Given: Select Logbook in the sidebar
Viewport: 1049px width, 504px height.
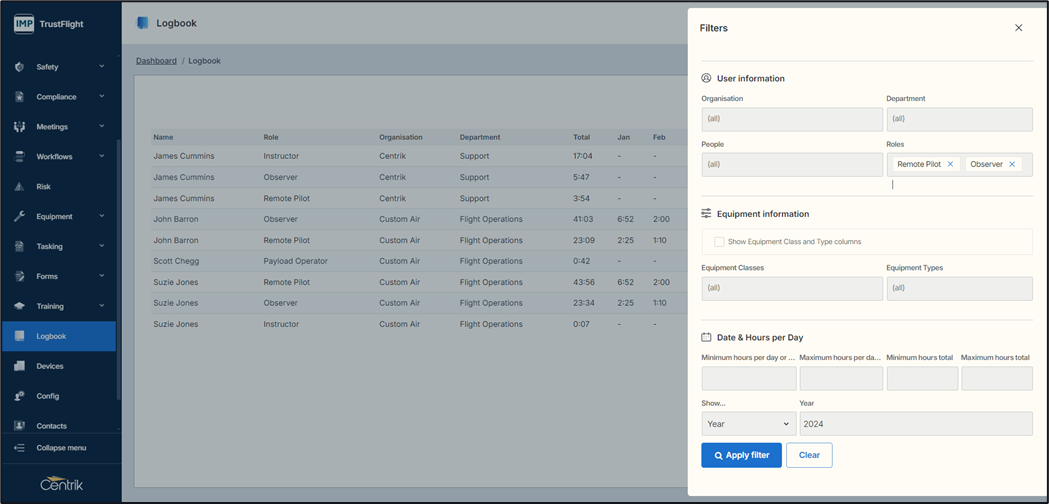Looking at the screenshot, I should click(51, 336).
